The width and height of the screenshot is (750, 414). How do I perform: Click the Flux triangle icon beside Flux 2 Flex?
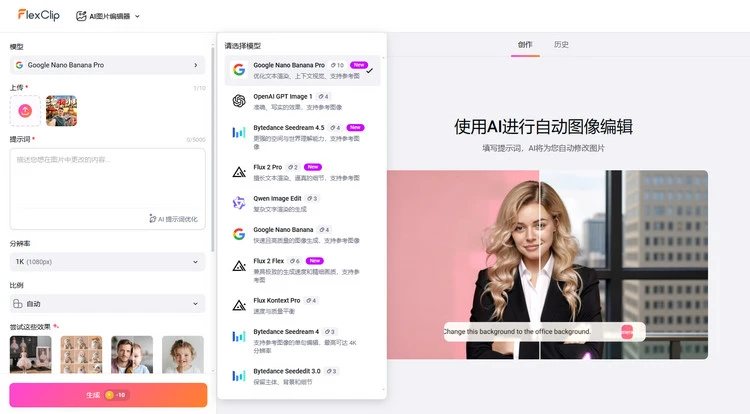(x=239, y=266)
